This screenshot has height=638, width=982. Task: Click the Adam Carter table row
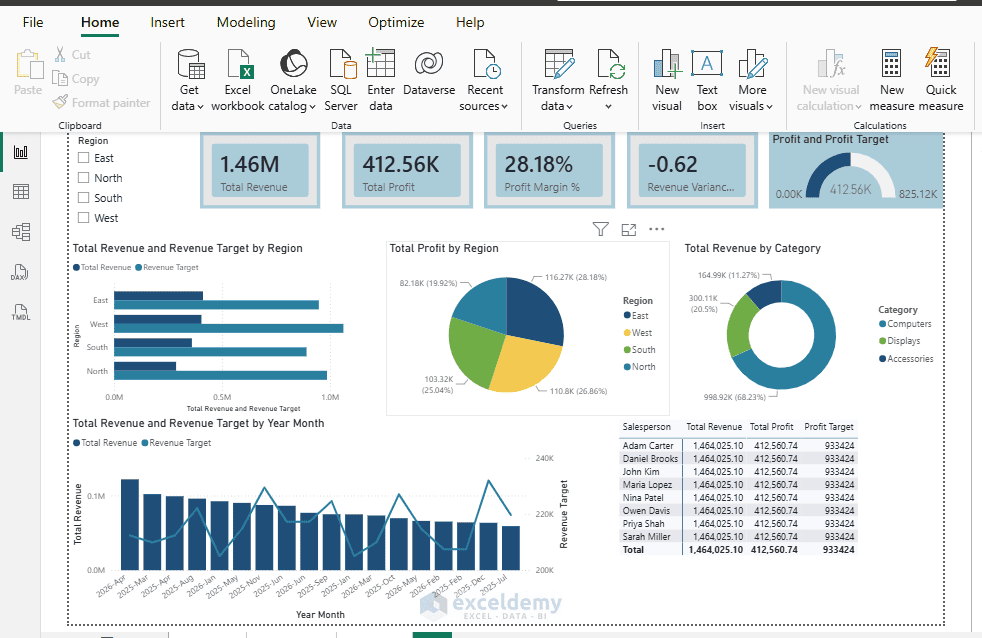pos(738,445)
